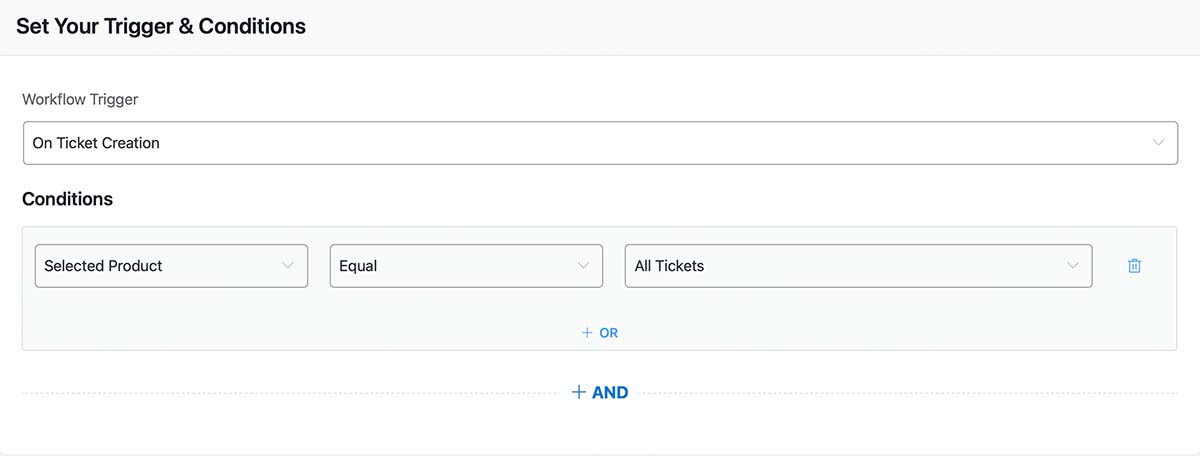Screen dimensions: 1200x456
Task: Open the On Ticket Creation trigger dropdown
Action: [x=600, y=143]
